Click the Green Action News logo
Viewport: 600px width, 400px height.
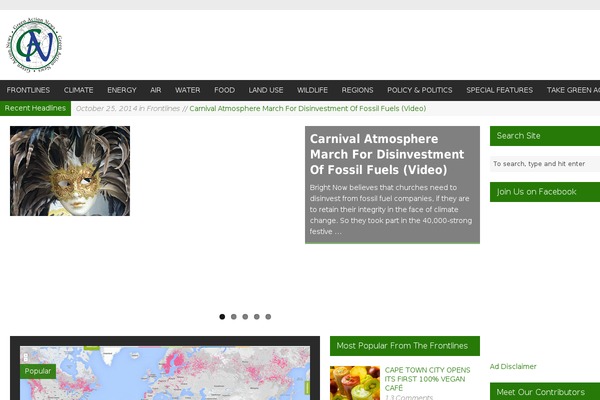pyautogui.click(x=34, y=45)
